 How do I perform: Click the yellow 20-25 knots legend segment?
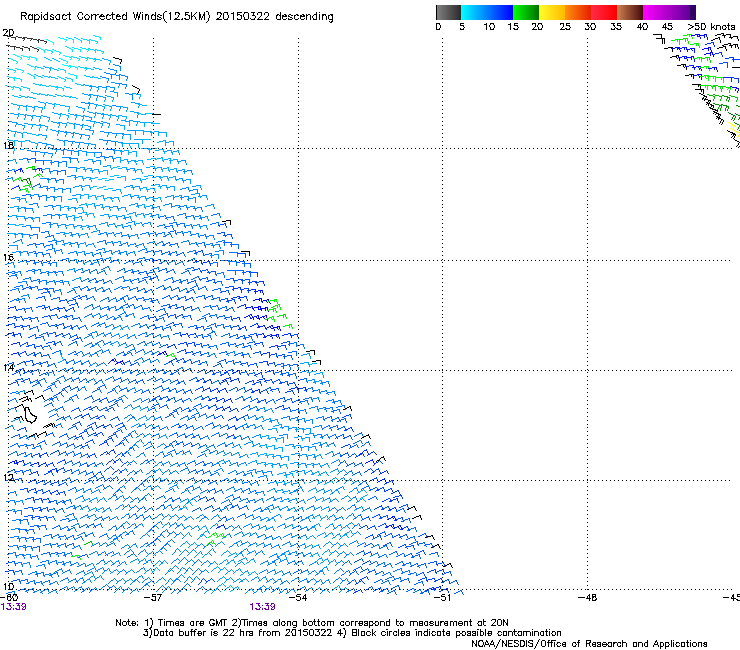pos(552,12)
